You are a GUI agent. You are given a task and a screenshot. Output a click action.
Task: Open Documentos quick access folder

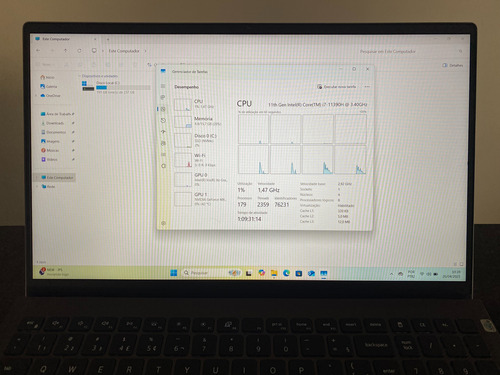coord(54,132)
